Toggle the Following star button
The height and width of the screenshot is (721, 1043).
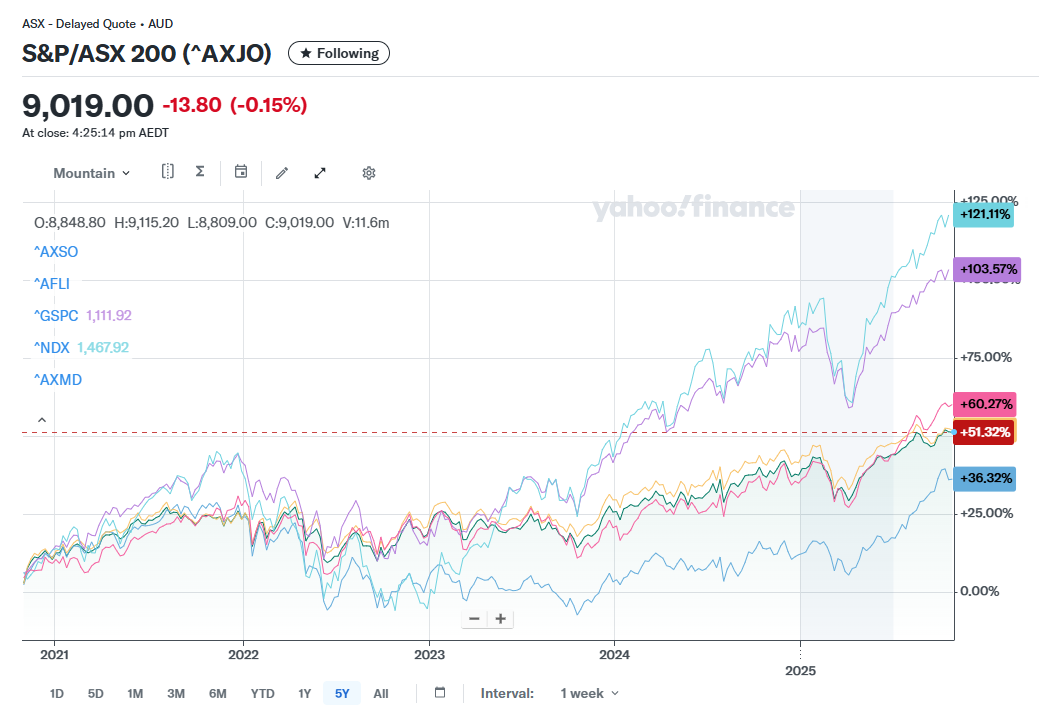click(x=339, y=53)
